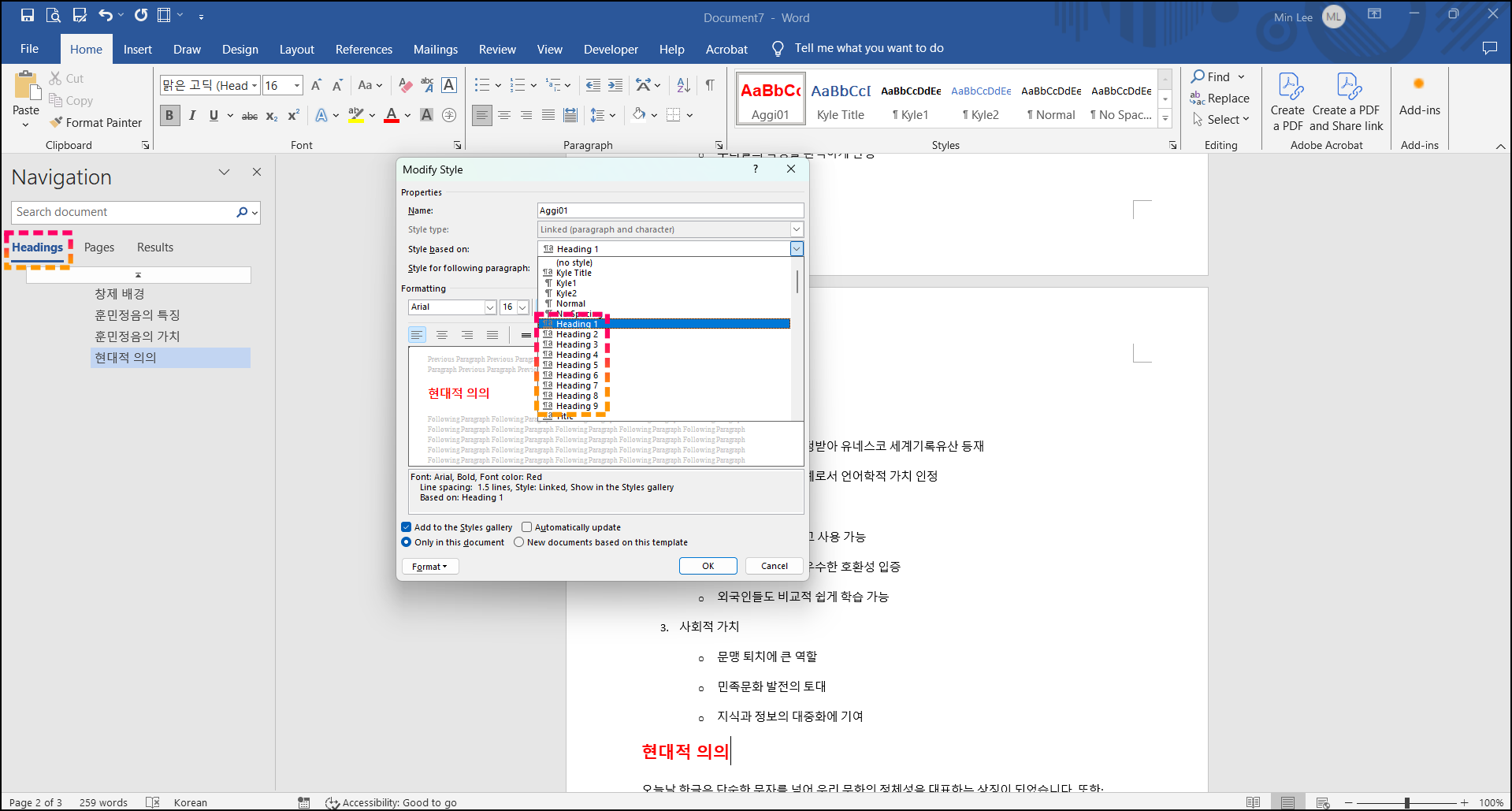Screen dimensions: 1512x811
Task: Apply Strikethrough formatting in ribbon
Action: click(x=250, y=116)
